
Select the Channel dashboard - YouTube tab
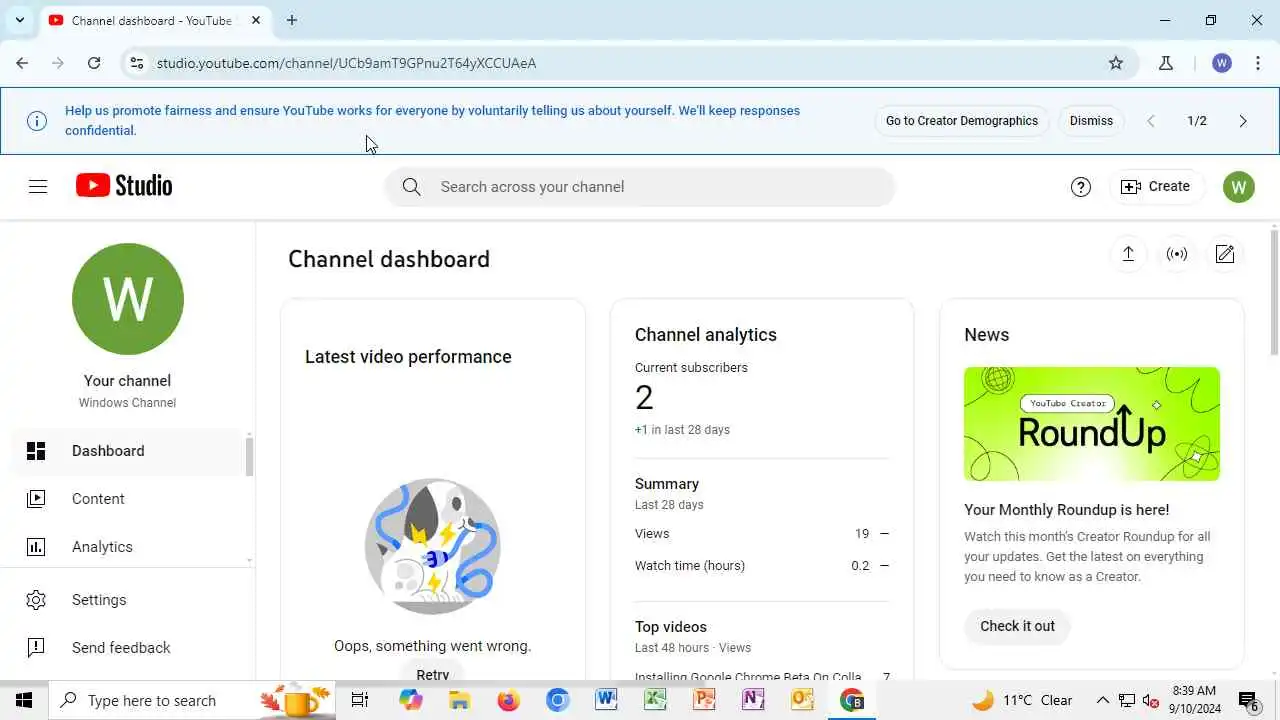coord(155,20)
